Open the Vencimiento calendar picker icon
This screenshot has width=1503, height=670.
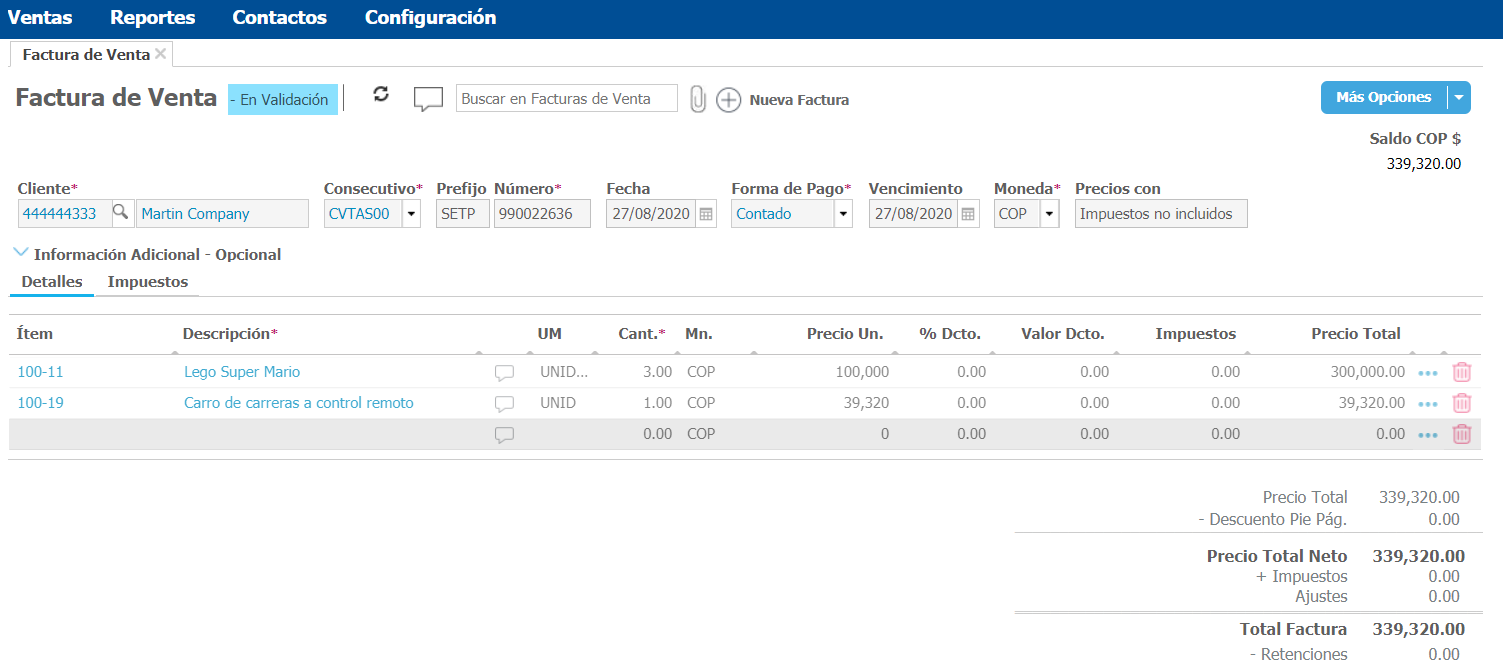point(968,214)
